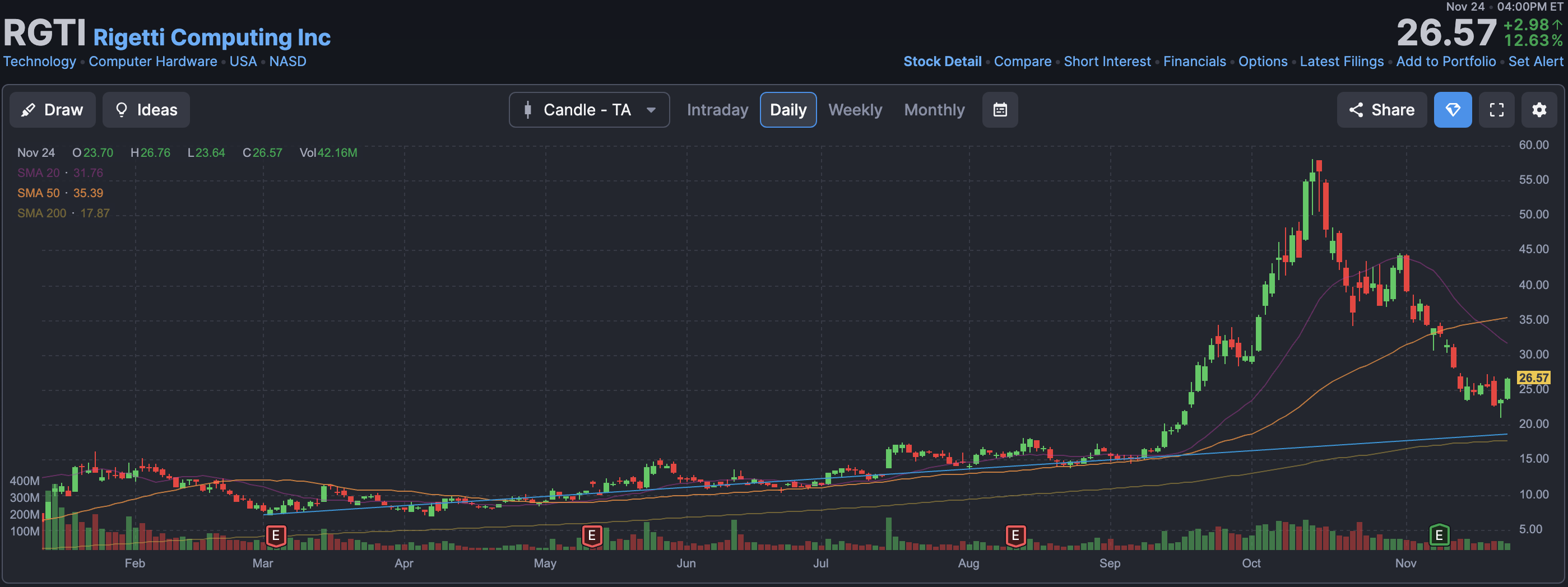Viewport: 1568px width, 587px height.
Task: Expand the Candle - TA chart type dropdown
Action: [589, 110]
